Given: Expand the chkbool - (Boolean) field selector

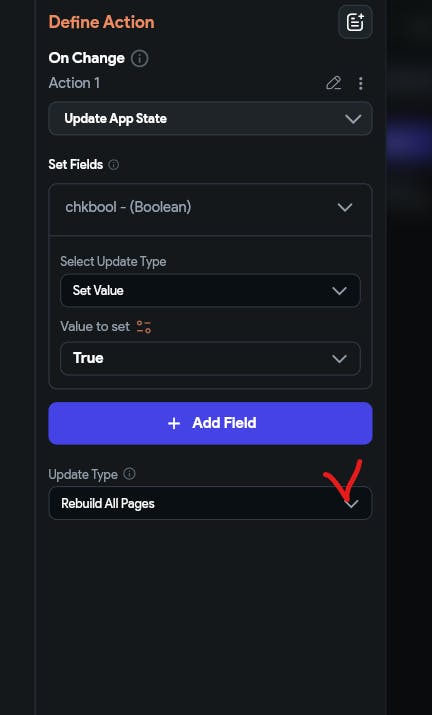Looking at the screenshot, I should point(210,207).
